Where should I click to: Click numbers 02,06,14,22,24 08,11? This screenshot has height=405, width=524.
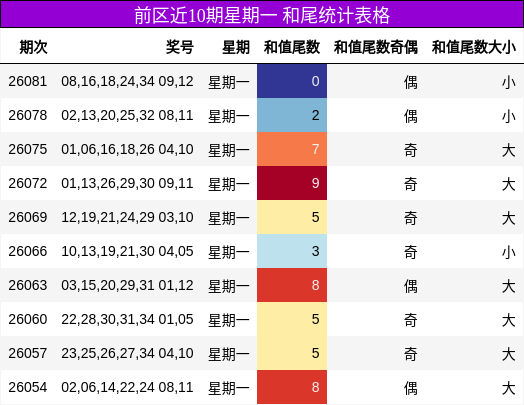(x=127, y=387)
